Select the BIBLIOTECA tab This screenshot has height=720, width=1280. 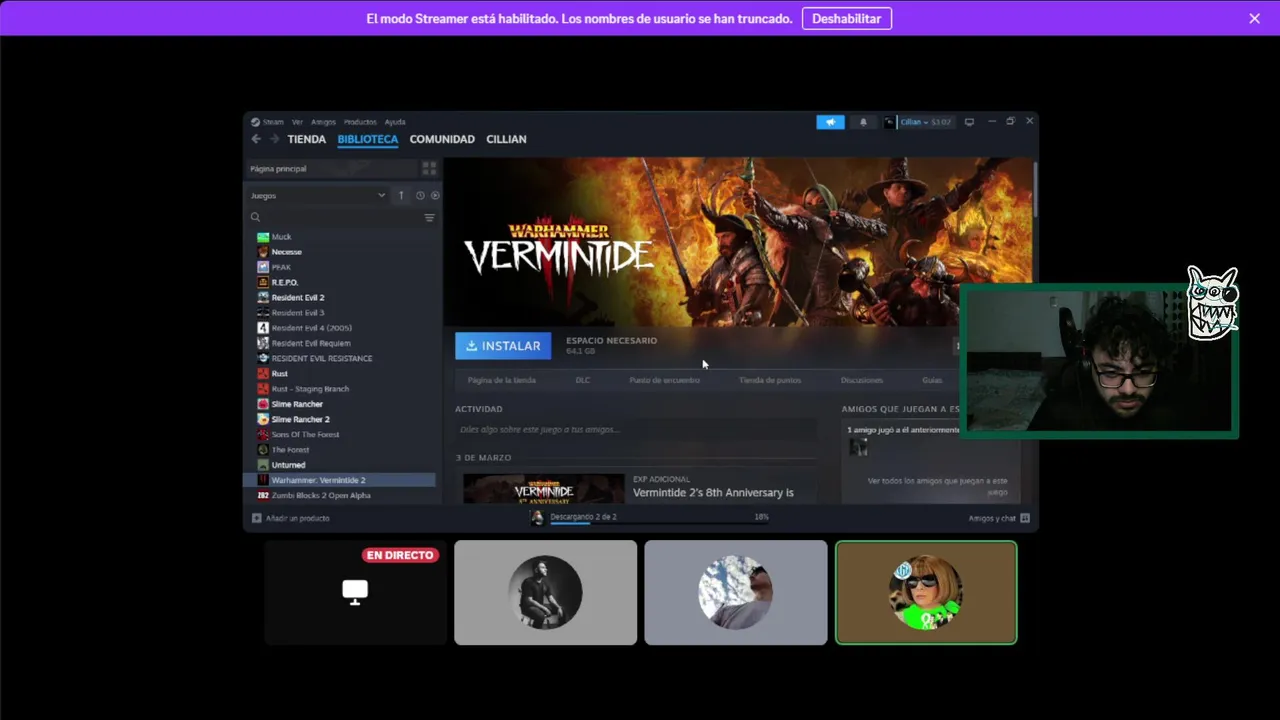367,139
